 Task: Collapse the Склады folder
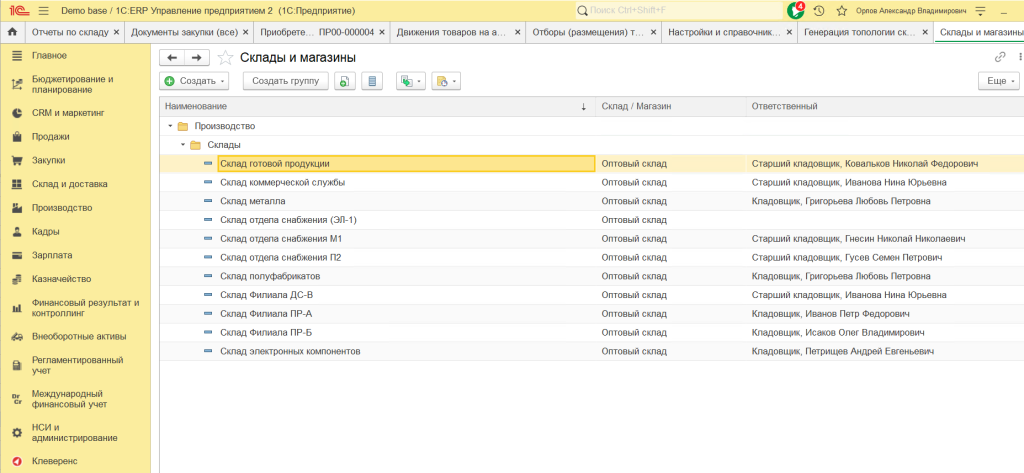[183, 145]
